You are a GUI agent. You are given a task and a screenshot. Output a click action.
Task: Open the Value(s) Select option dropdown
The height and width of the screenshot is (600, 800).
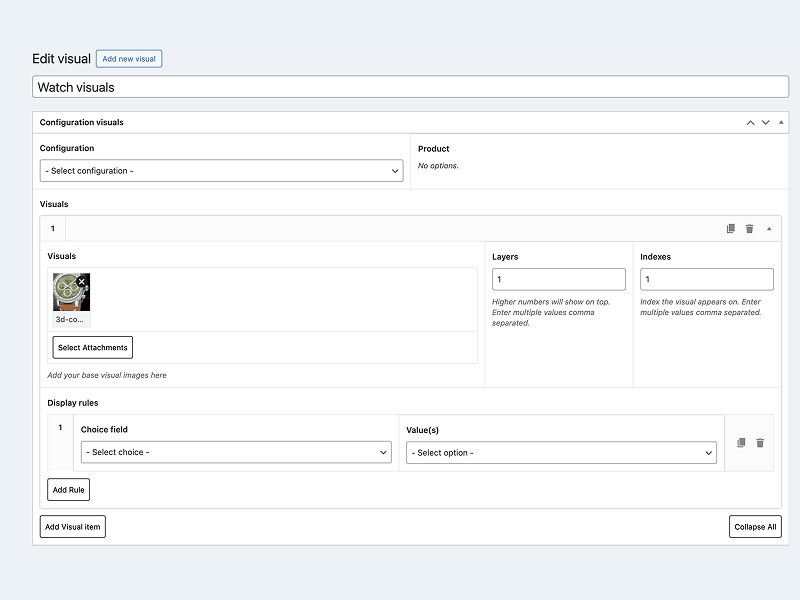point(561,453)
